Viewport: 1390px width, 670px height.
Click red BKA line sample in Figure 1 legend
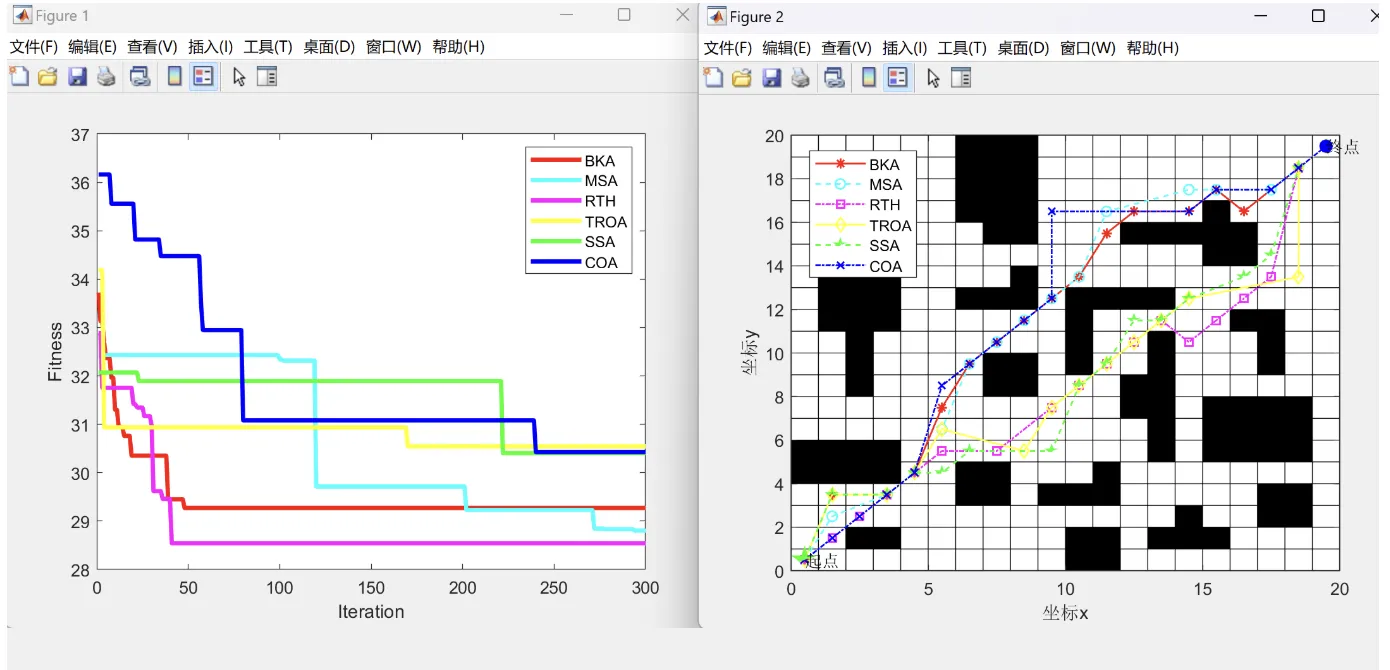pyautogui.click(x=555, y=161)
